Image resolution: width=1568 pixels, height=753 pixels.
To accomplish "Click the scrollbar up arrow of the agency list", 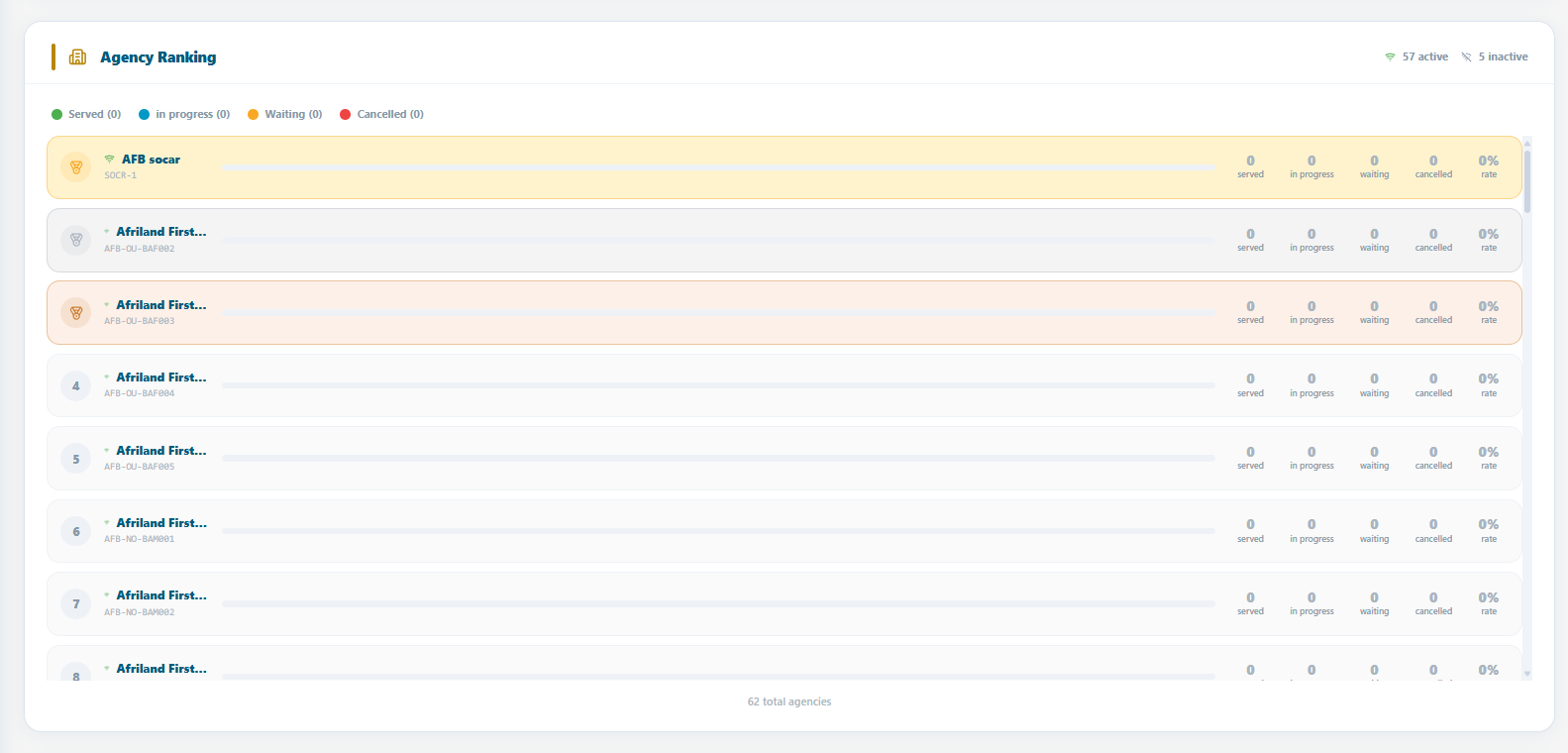I will [x=1527, y=143].
